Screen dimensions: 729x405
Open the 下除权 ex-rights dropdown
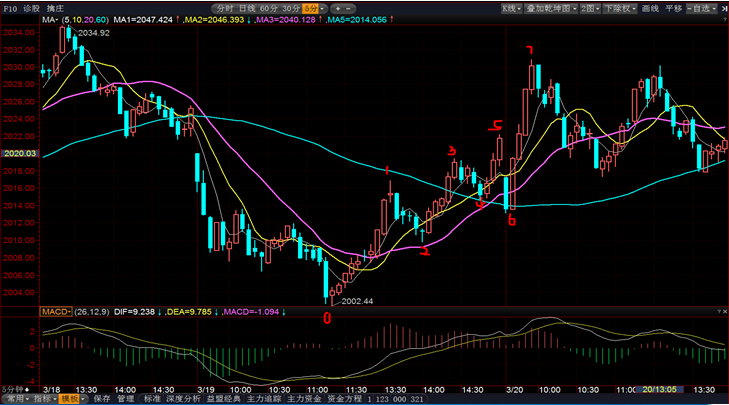point(620,8)
